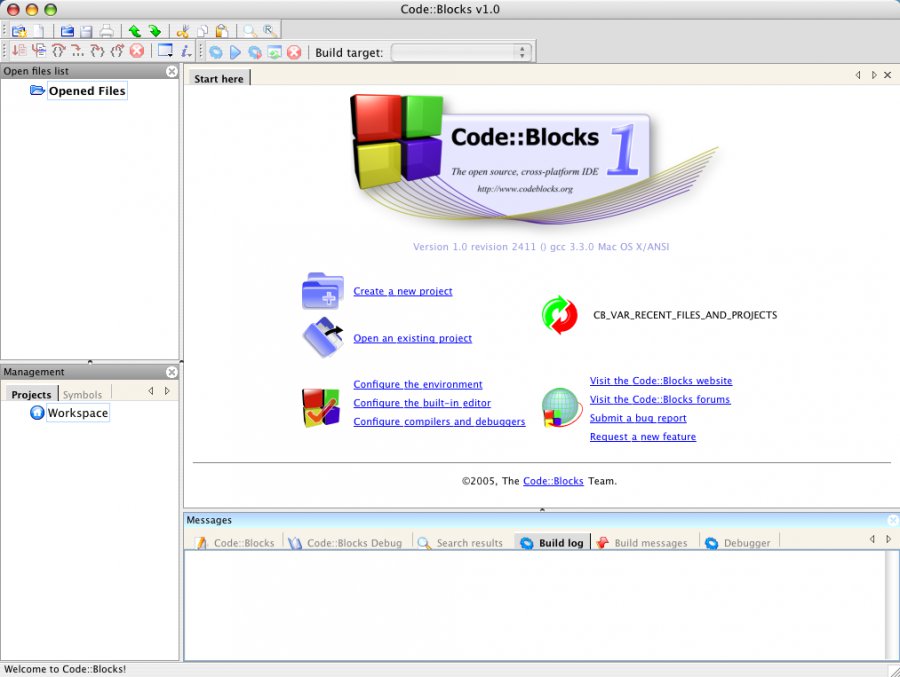This screenshot has width=900, height=677.
Task: Click Create a new project link
Action: pos(403,291)
